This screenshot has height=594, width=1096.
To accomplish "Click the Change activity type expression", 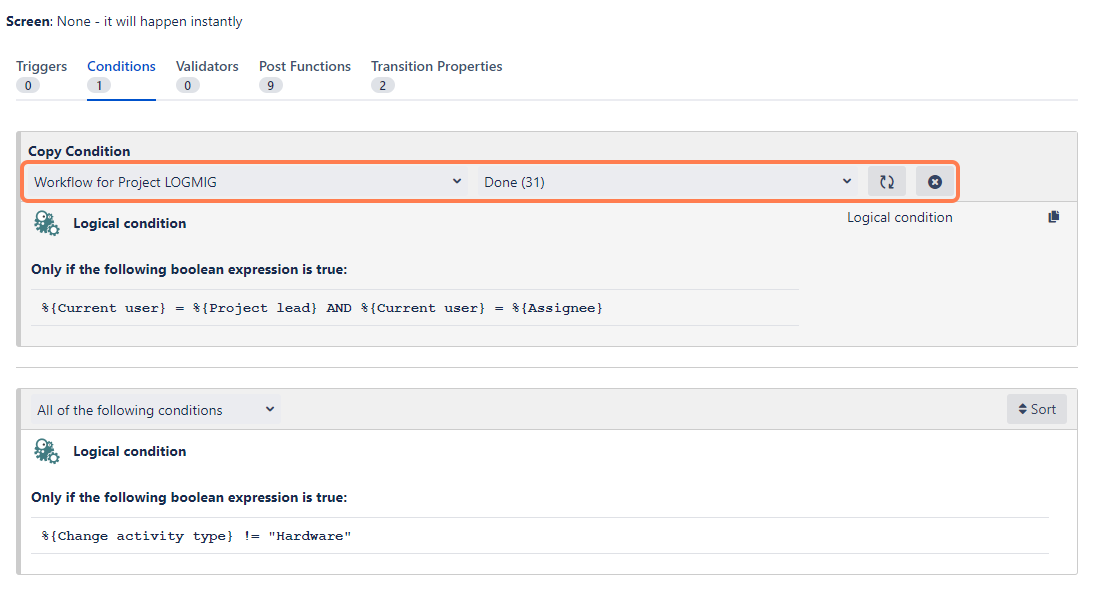I will [196, 536].
